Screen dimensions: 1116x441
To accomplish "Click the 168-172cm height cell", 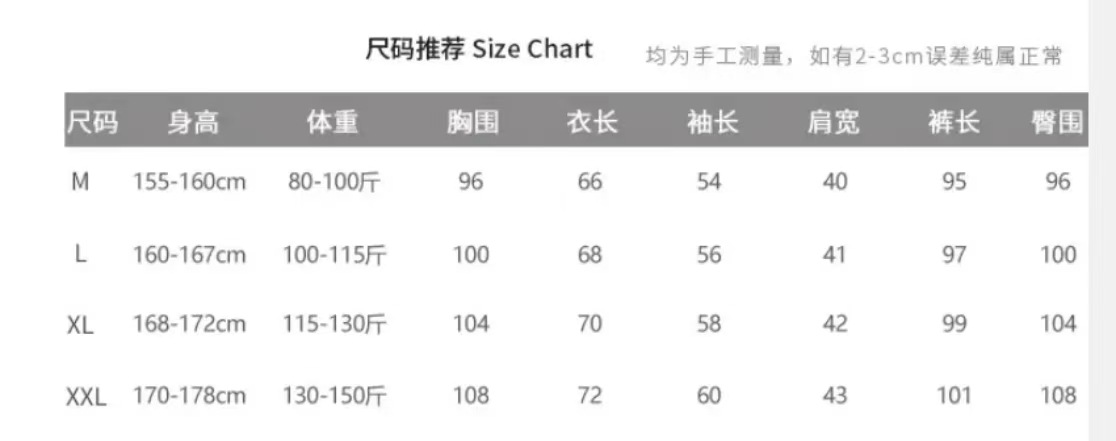I will 189,325.
